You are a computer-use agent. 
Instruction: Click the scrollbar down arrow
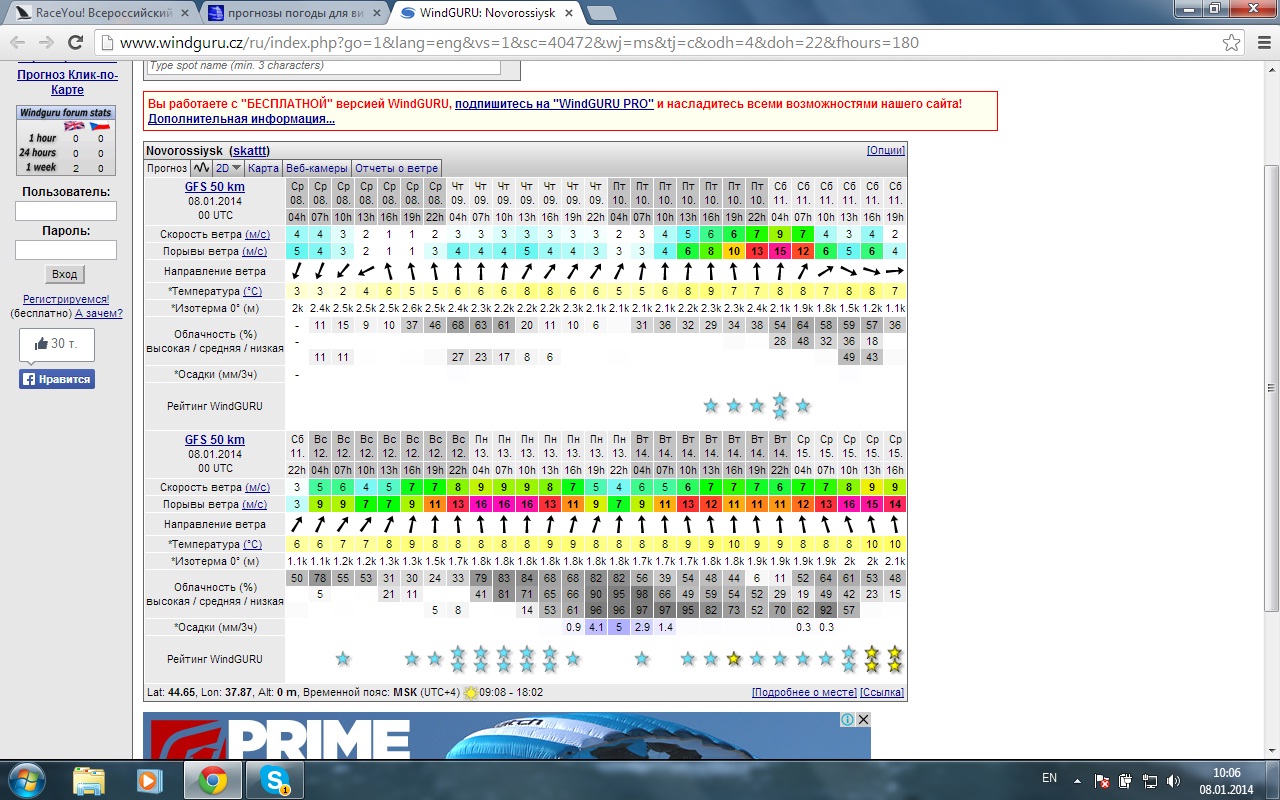(1271, 752)
